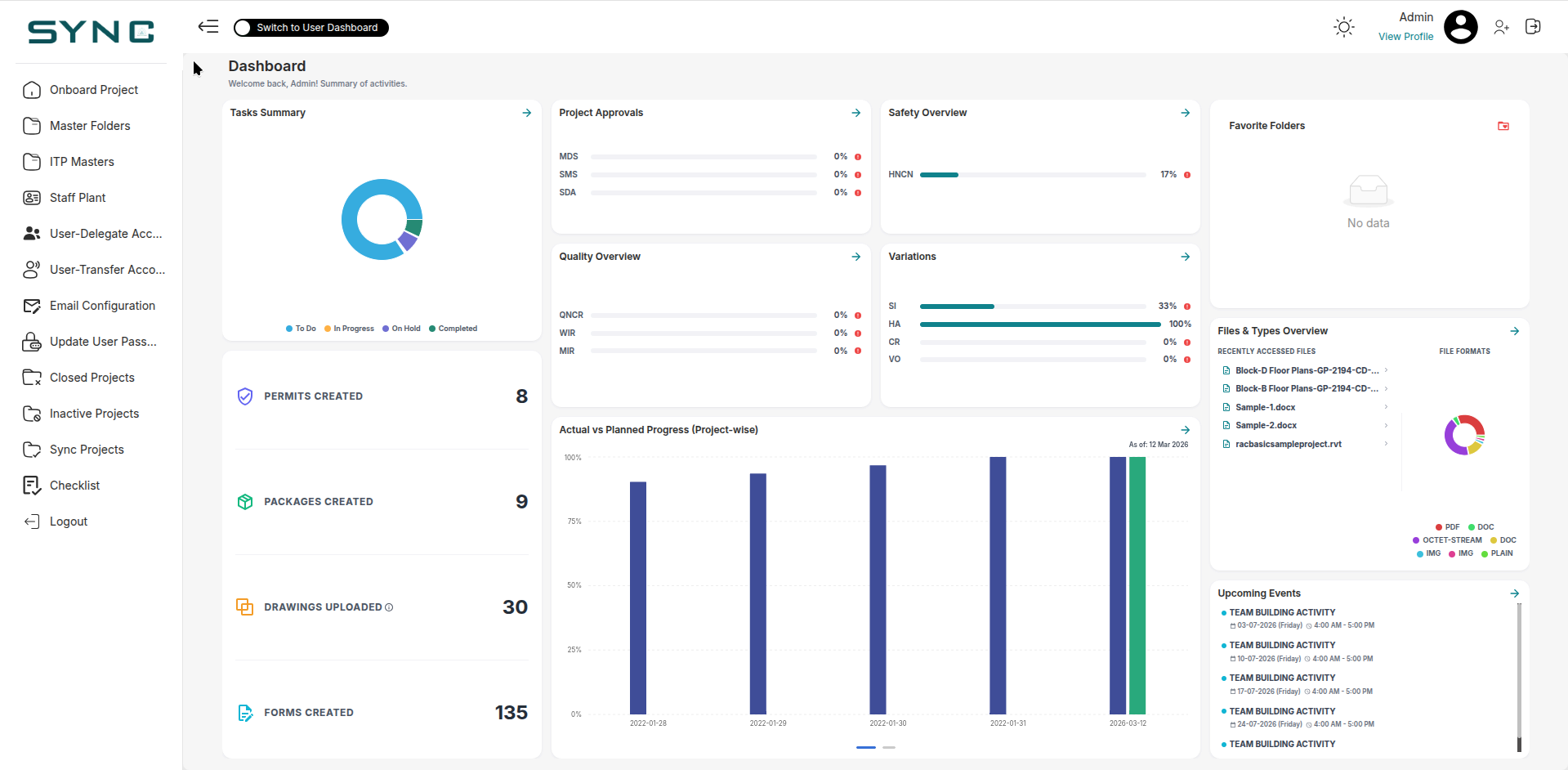Click the 2022-01-28 progress bar
The image size is (1568, 770).
coord(638,598)
